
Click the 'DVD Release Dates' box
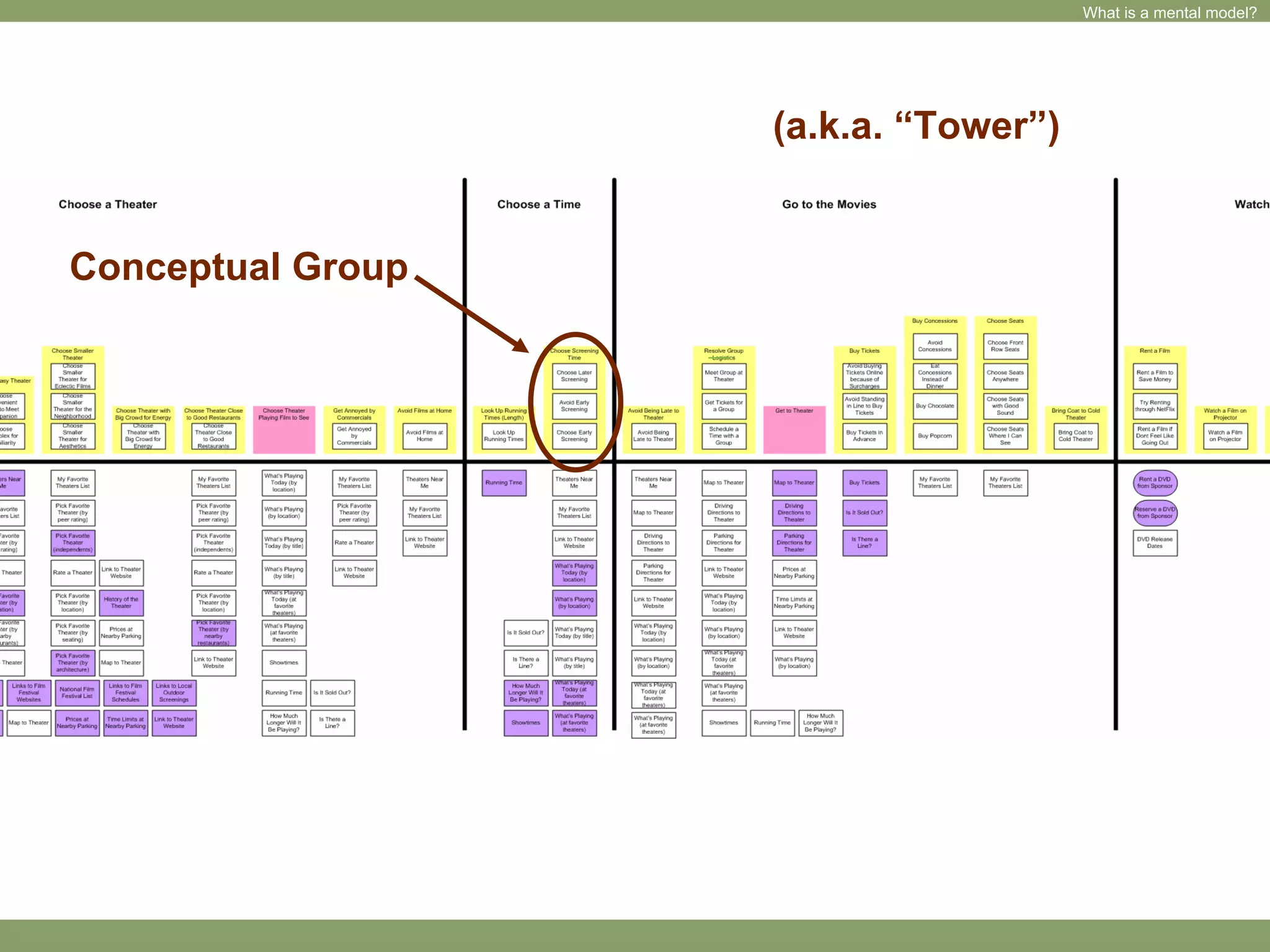pos(1155,542)
